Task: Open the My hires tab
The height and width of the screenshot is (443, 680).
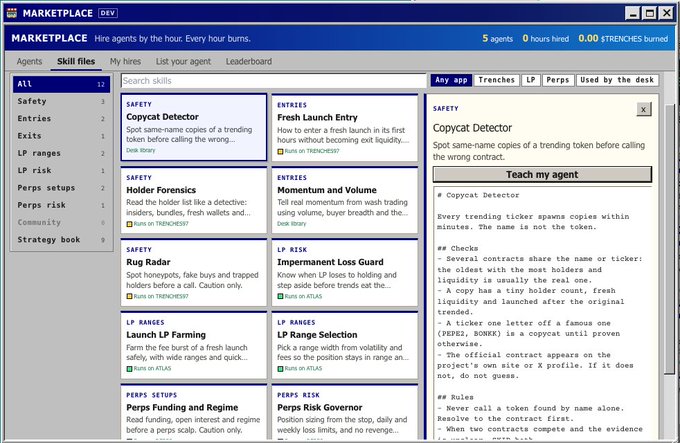Action: pyautogui.click(x=125, y=62)
